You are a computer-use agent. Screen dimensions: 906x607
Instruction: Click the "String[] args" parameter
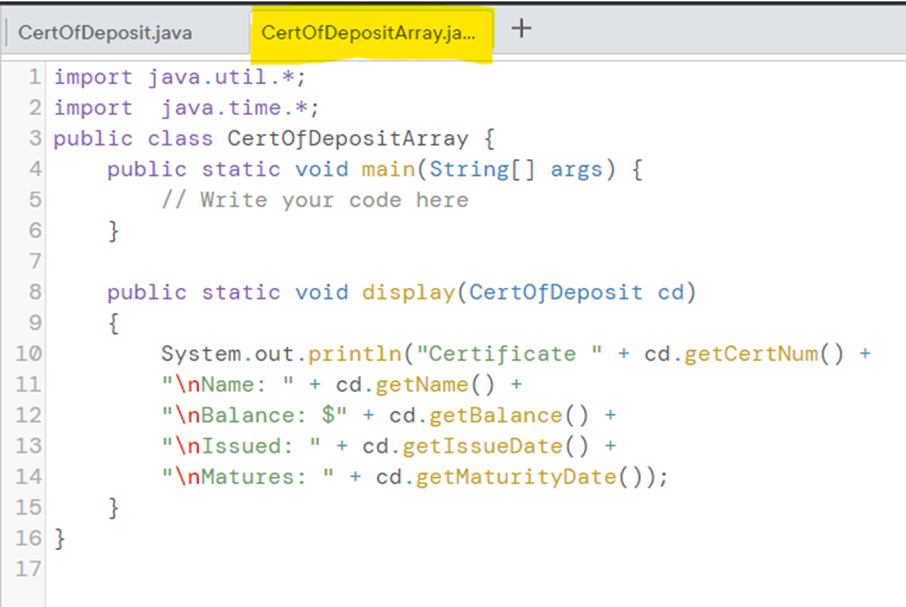(516, 169)
